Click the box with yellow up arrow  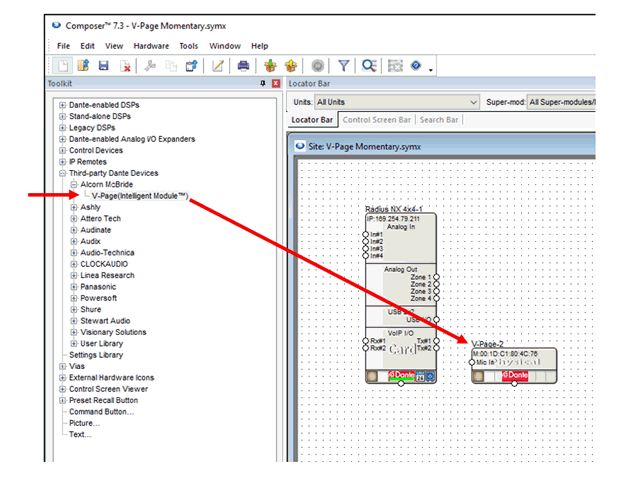click(291, 66)
